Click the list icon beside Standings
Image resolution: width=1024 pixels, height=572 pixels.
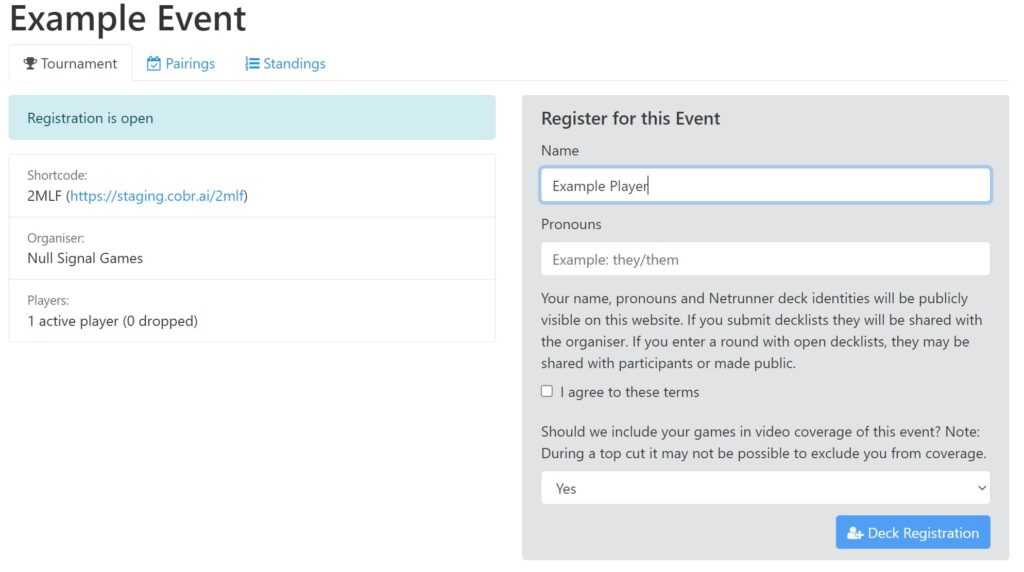coord(252,63)
